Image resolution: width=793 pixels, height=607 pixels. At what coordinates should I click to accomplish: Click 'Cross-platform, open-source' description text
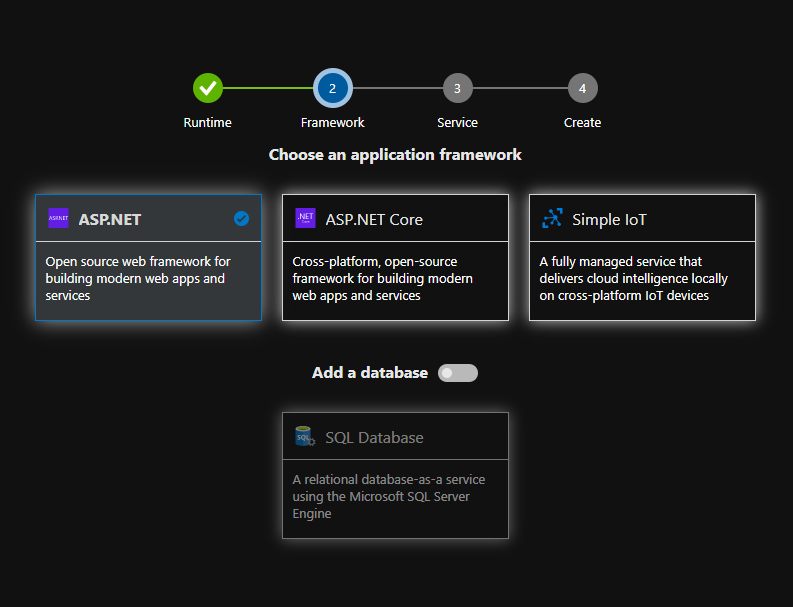pyautogui.click(x=382, y=278)
